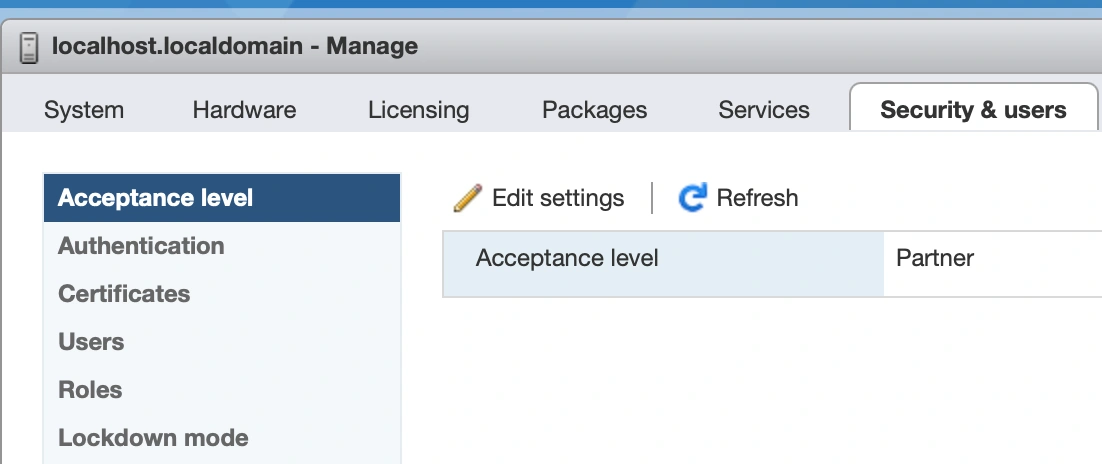1102x464 pixels.
Task: Click the blue Refresh arrow icon
Action: (x=692, y=198)
